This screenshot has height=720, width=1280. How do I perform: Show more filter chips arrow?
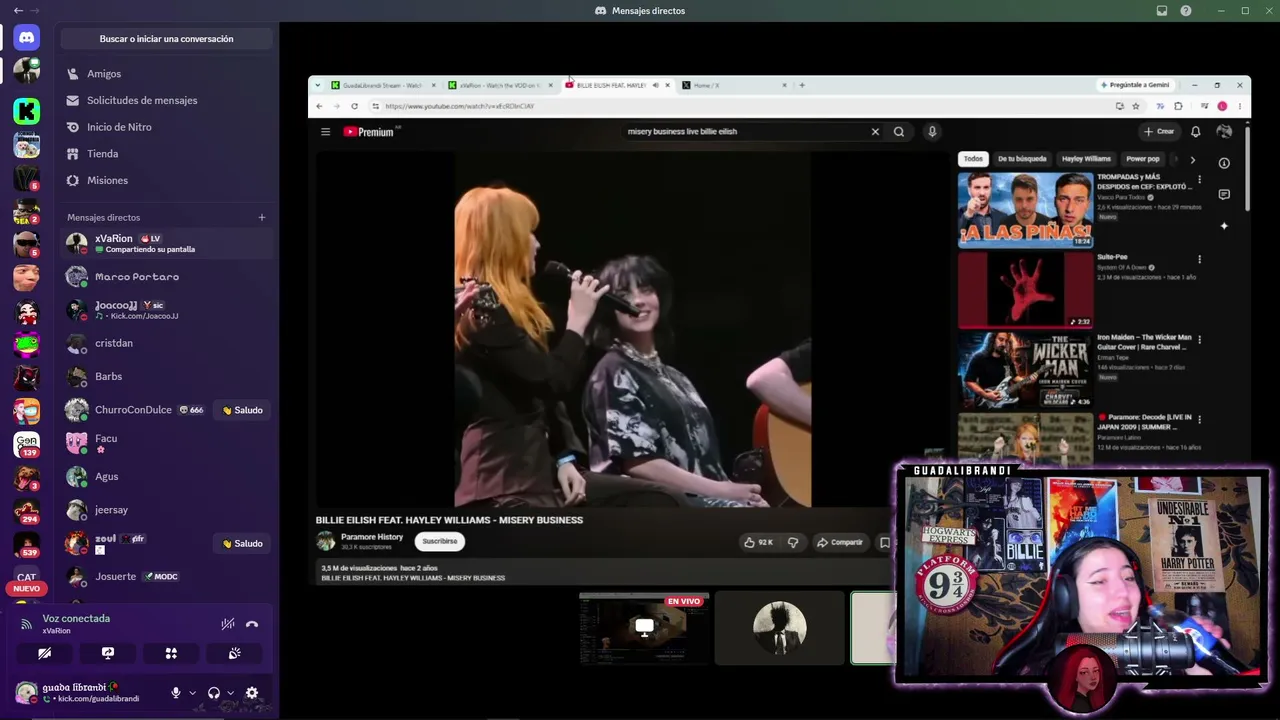point(1192,160)
